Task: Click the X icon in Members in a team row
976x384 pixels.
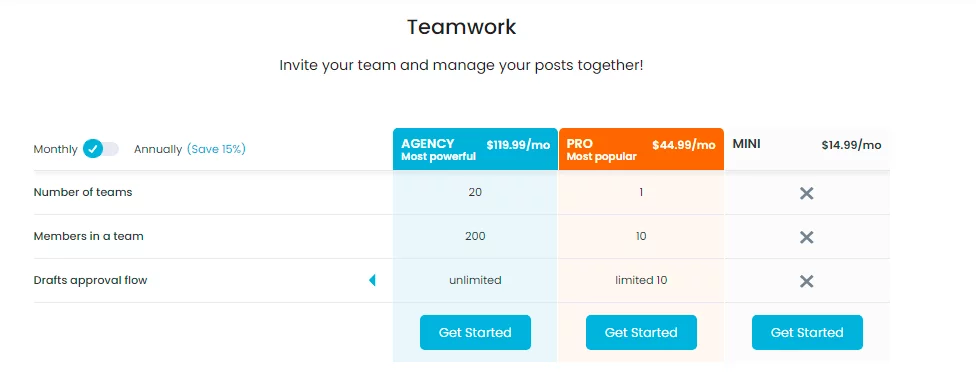Action: [807, 237]
